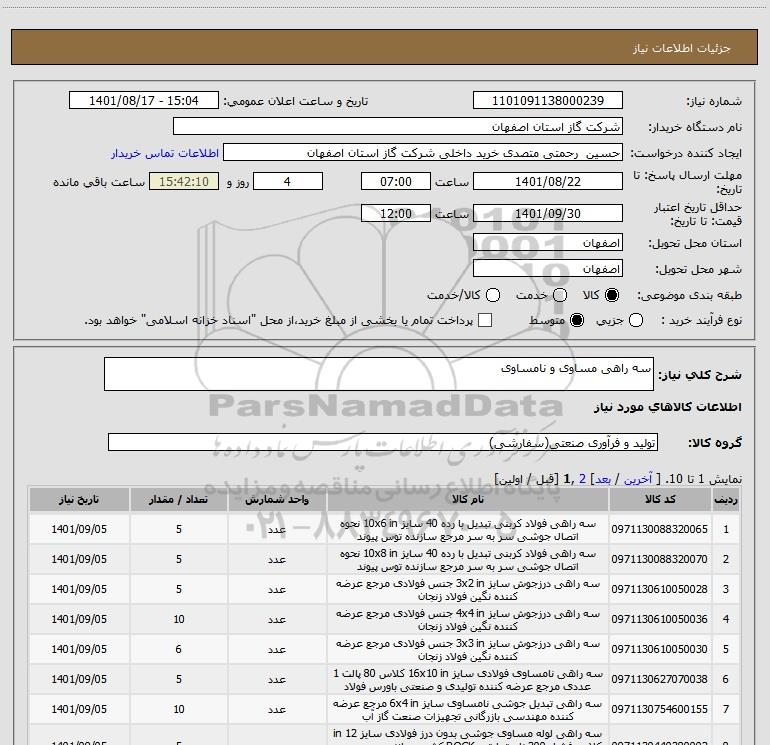Select product code 0971130627070038
The image size is (770, 745).
tap(660, 679)
